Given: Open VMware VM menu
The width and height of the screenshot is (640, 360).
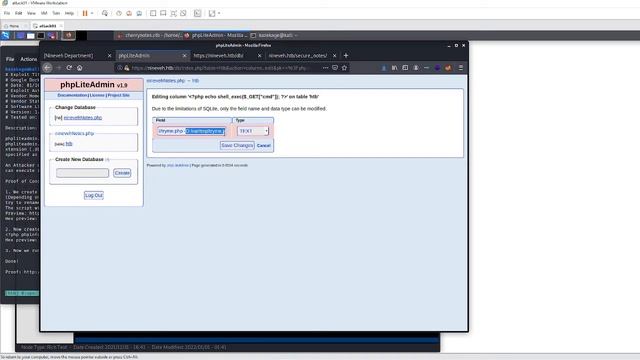Looking at the screenshot, I should [x=44, y=13].
